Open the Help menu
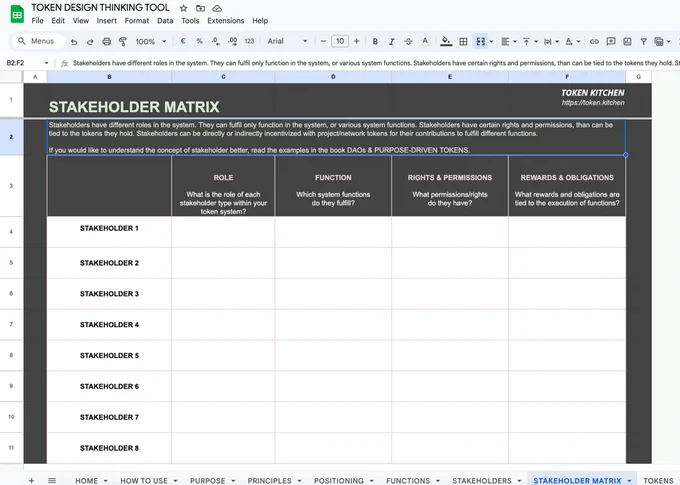The height and width of the screenshot is (485, 680). click(260, 21)
